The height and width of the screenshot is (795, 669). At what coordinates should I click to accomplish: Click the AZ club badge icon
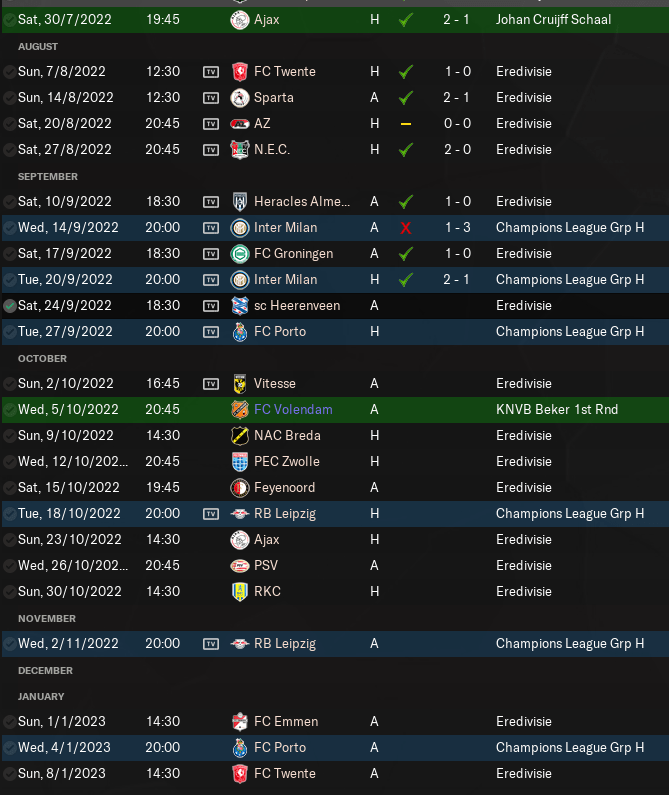click(239, 124)
